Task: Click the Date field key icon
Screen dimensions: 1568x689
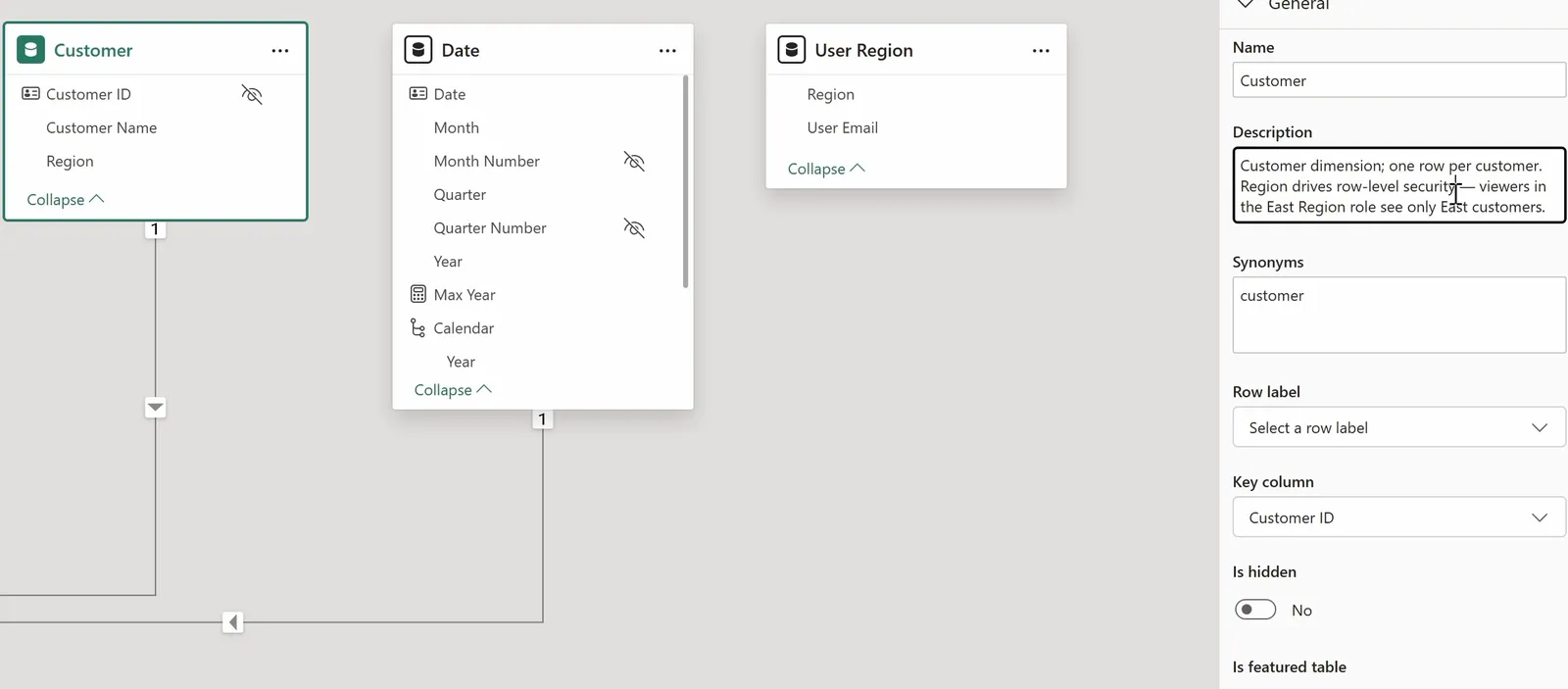Action: click(x=418, y=94)
